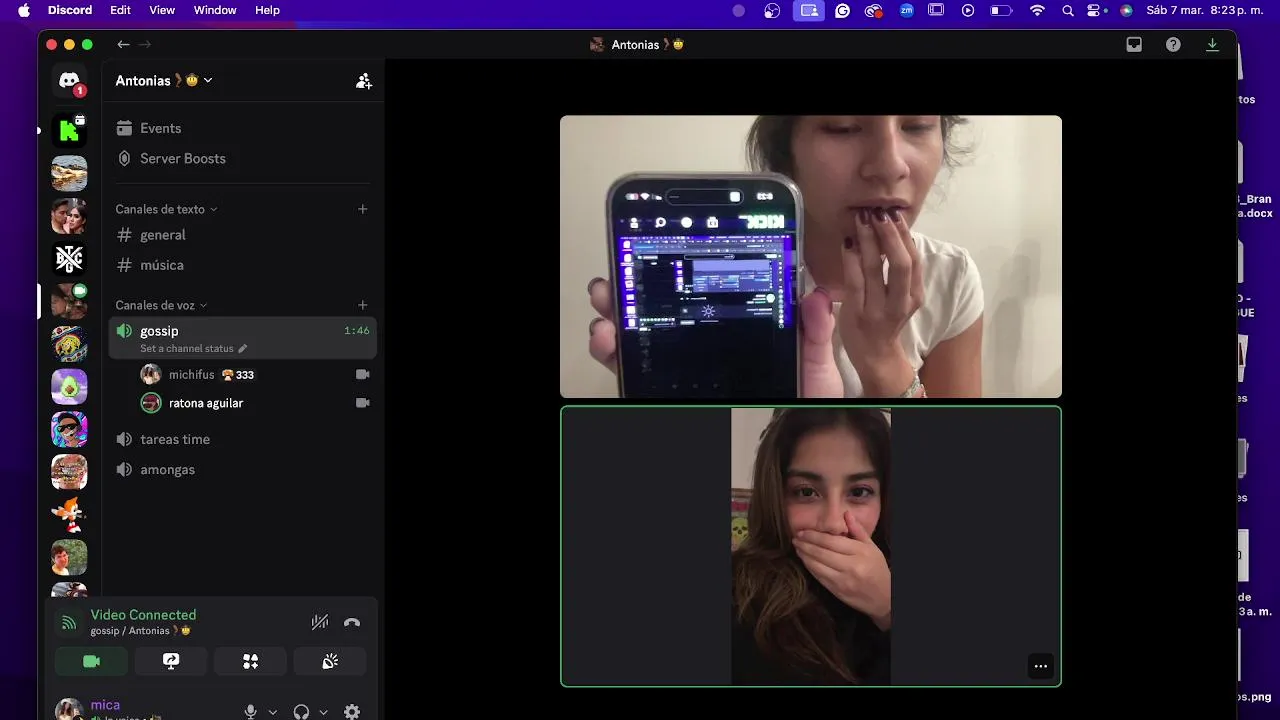Image resolution: width=1280 pixels, height=720 pixels.
Task: Share your screen button
Action: pos(171,661)
